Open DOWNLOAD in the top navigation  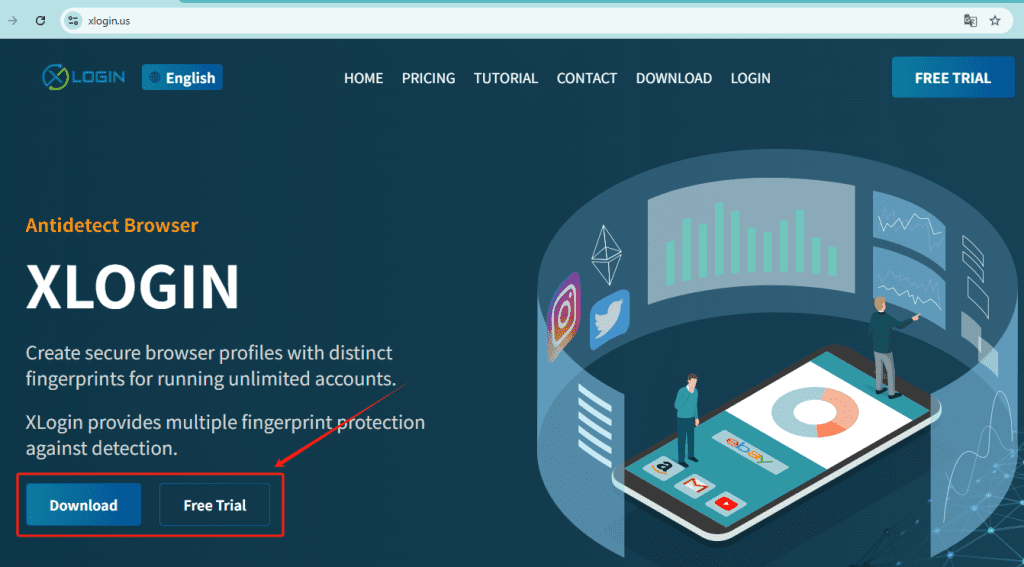click(x=674, y=78)
